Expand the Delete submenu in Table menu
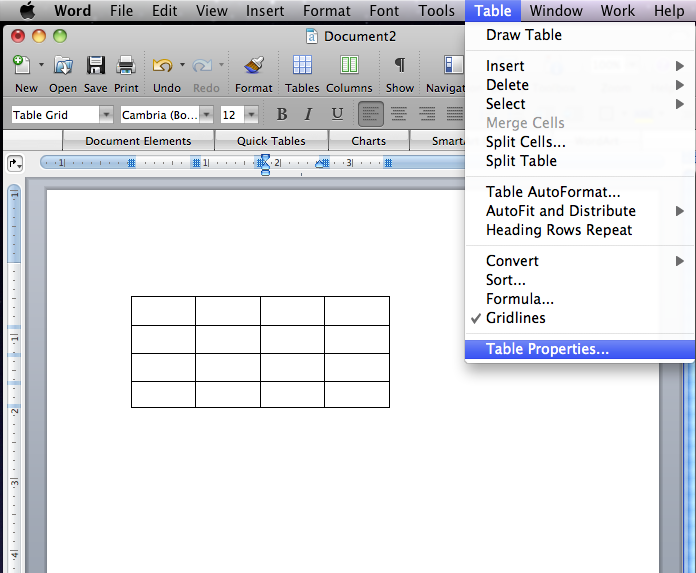Image resolution: width=696 pixels, height=573 pixels. (580, 85)
